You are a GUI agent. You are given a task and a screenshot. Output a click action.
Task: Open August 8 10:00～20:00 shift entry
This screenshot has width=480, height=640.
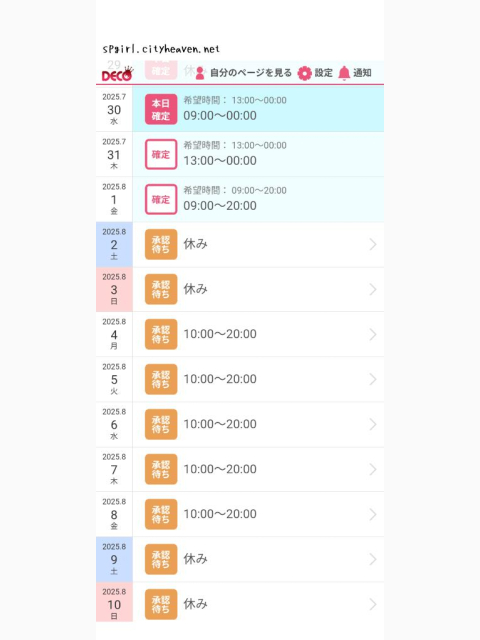click(x=258, y=514)
